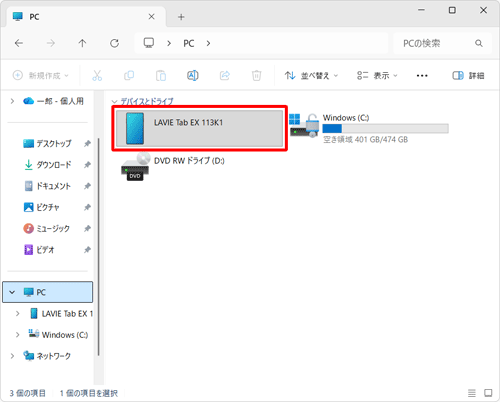
Task: Click pin icon next to ビデオ
Action: click(x=87, y=250)
